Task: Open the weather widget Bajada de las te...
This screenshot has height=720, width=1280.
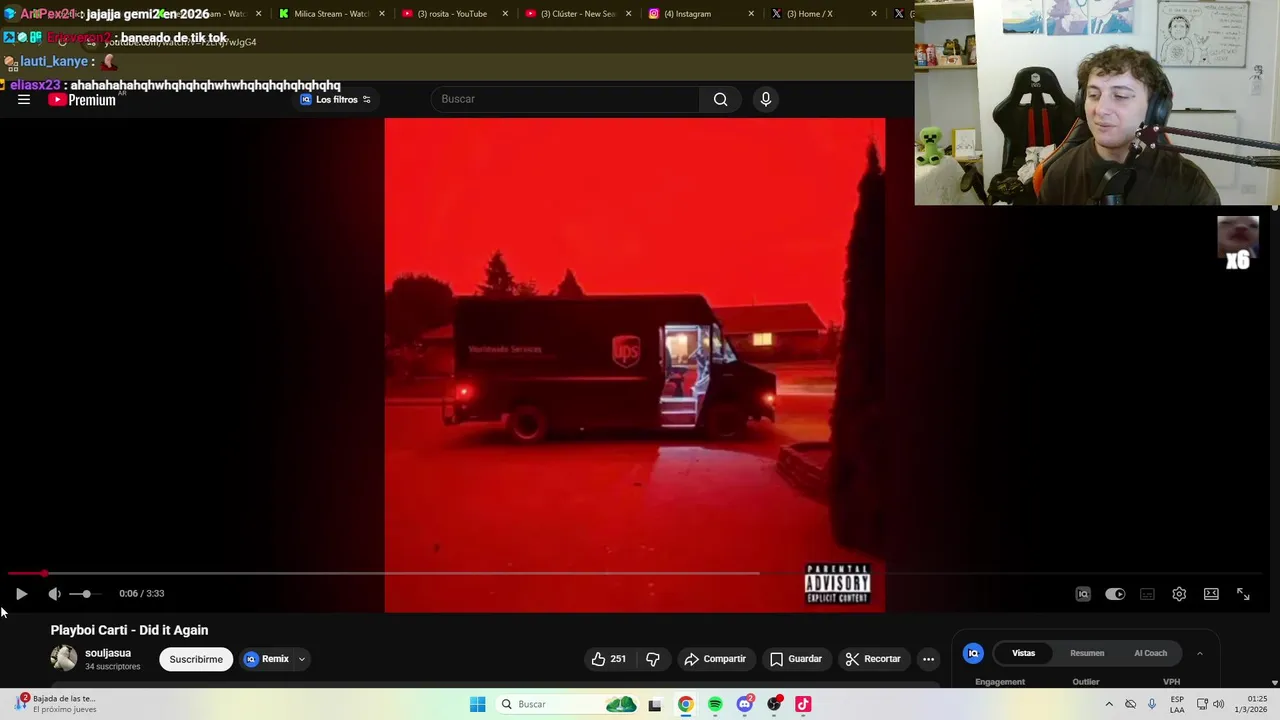Action: [x=55, y=704]
